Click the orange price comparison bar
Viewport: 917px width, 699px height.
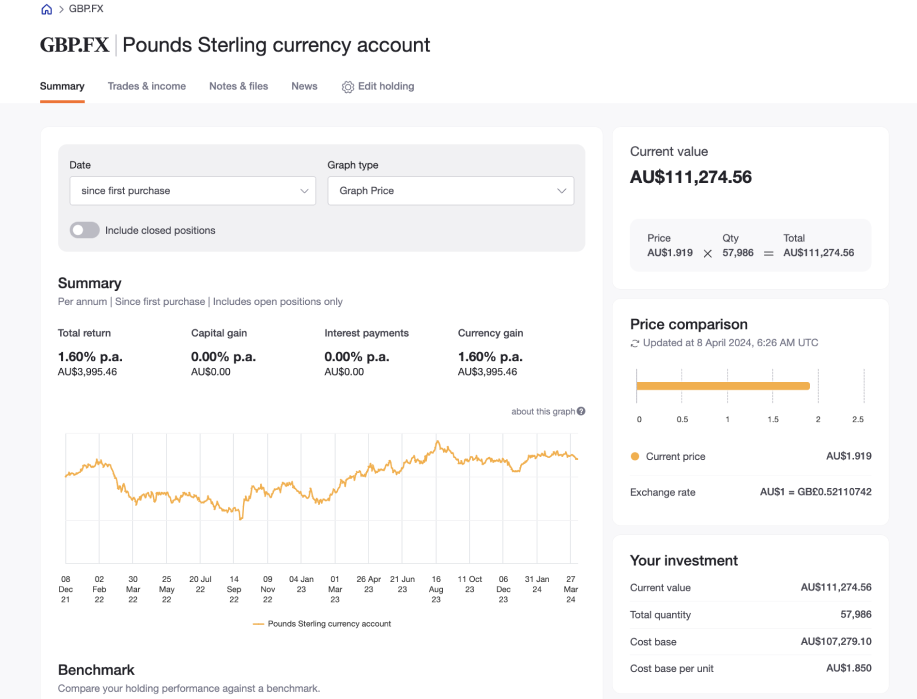(725, 385)
